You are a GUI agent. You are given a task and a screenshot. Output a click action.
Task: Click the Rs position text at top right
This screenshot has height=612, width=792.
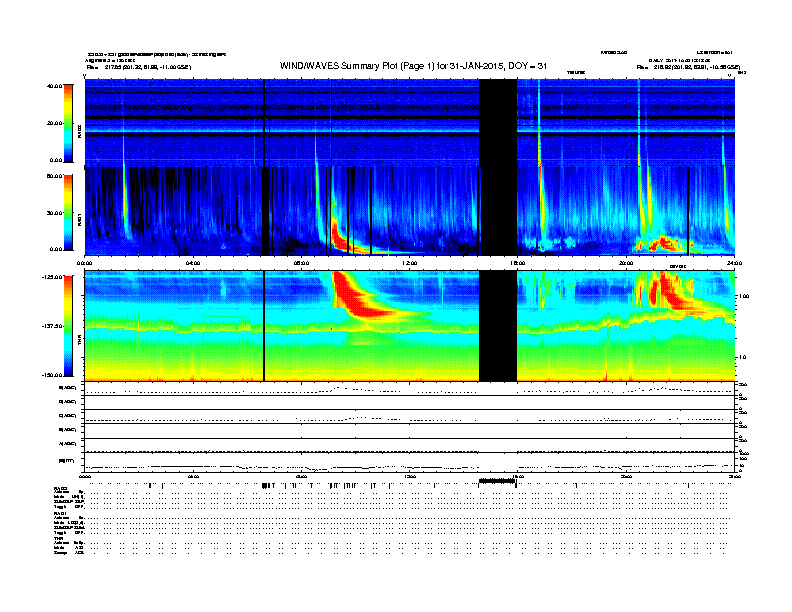pyautogui.click(x=688, y=67)
